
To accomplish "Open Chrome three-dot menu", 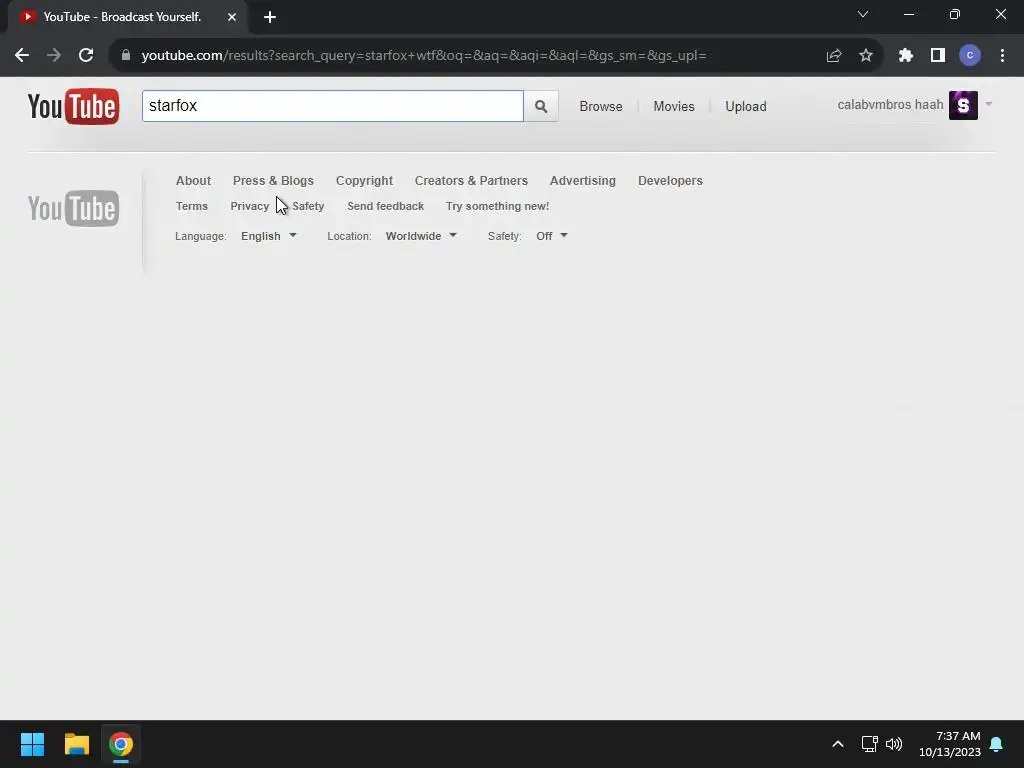I will pos(1002,56).
